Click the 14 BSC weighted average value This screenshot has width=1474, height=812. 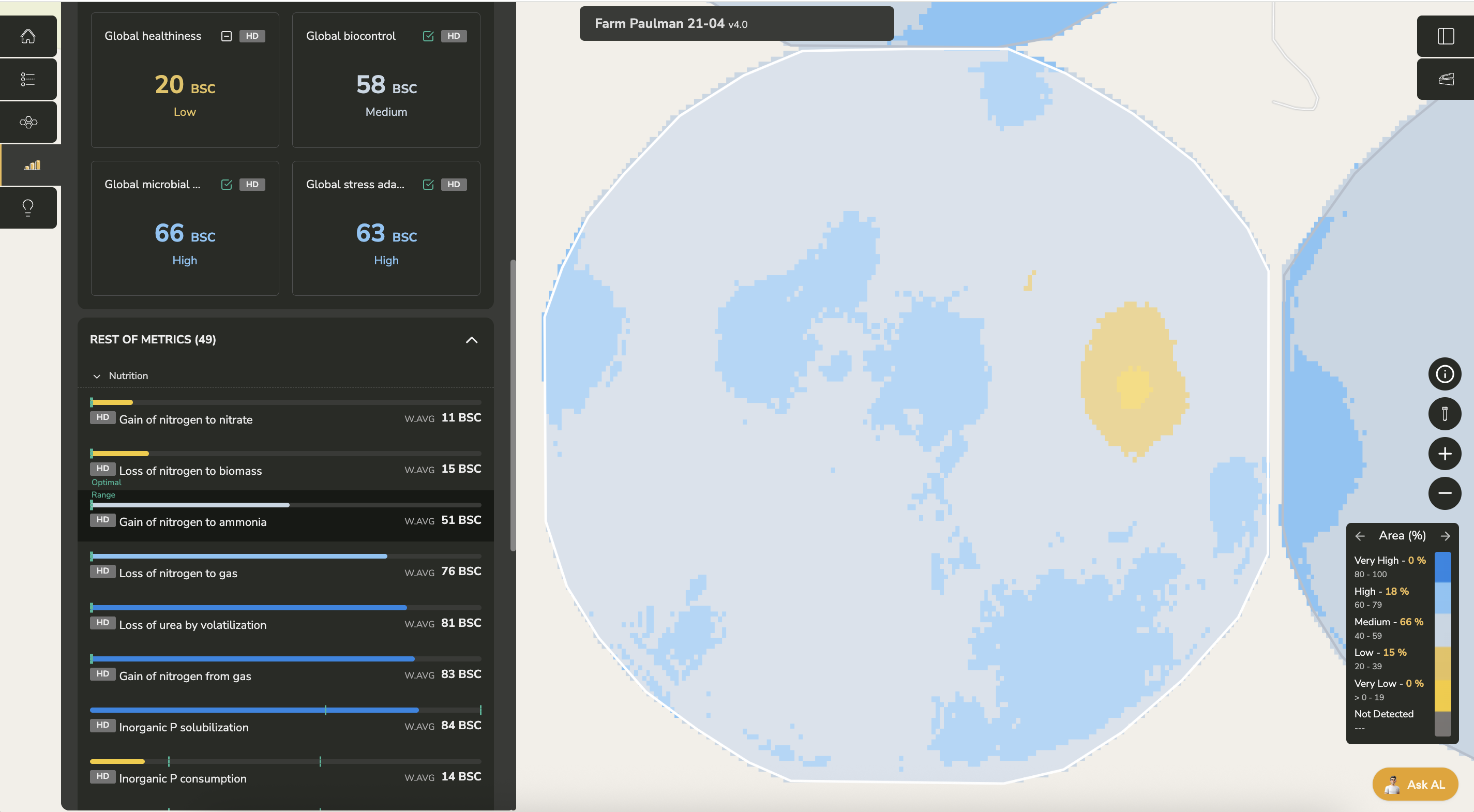[461, 776]
